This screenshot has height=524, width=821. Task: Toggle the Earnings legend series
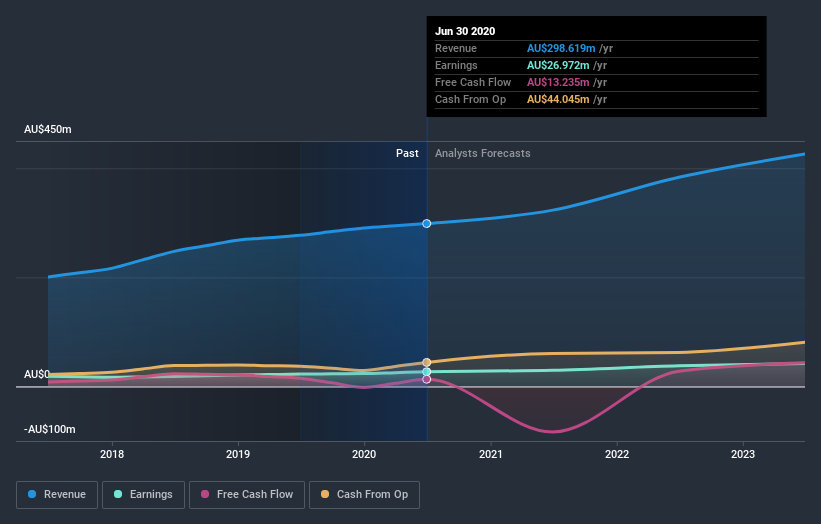pyautogui.click(x=143, y=495)
